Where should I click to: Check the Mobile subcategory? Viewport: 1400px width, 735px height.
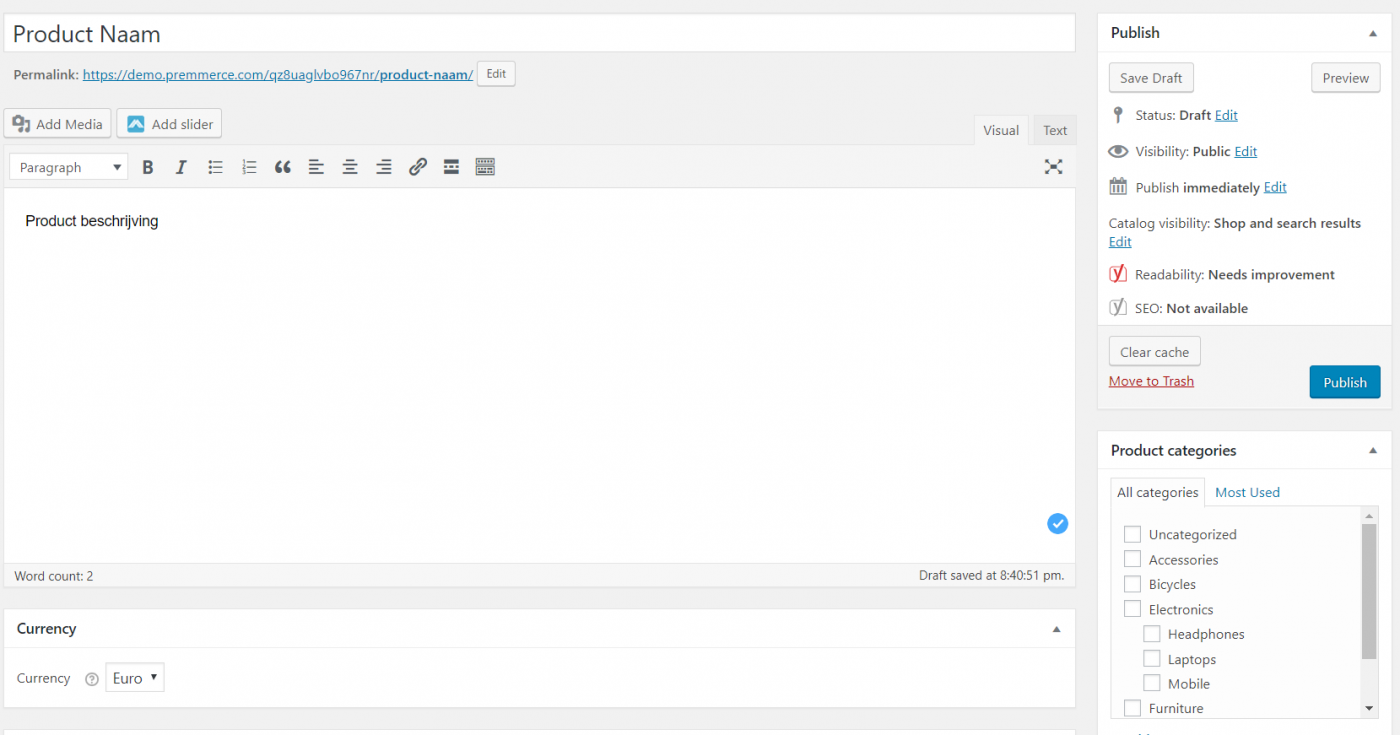tap(1151, 684)
